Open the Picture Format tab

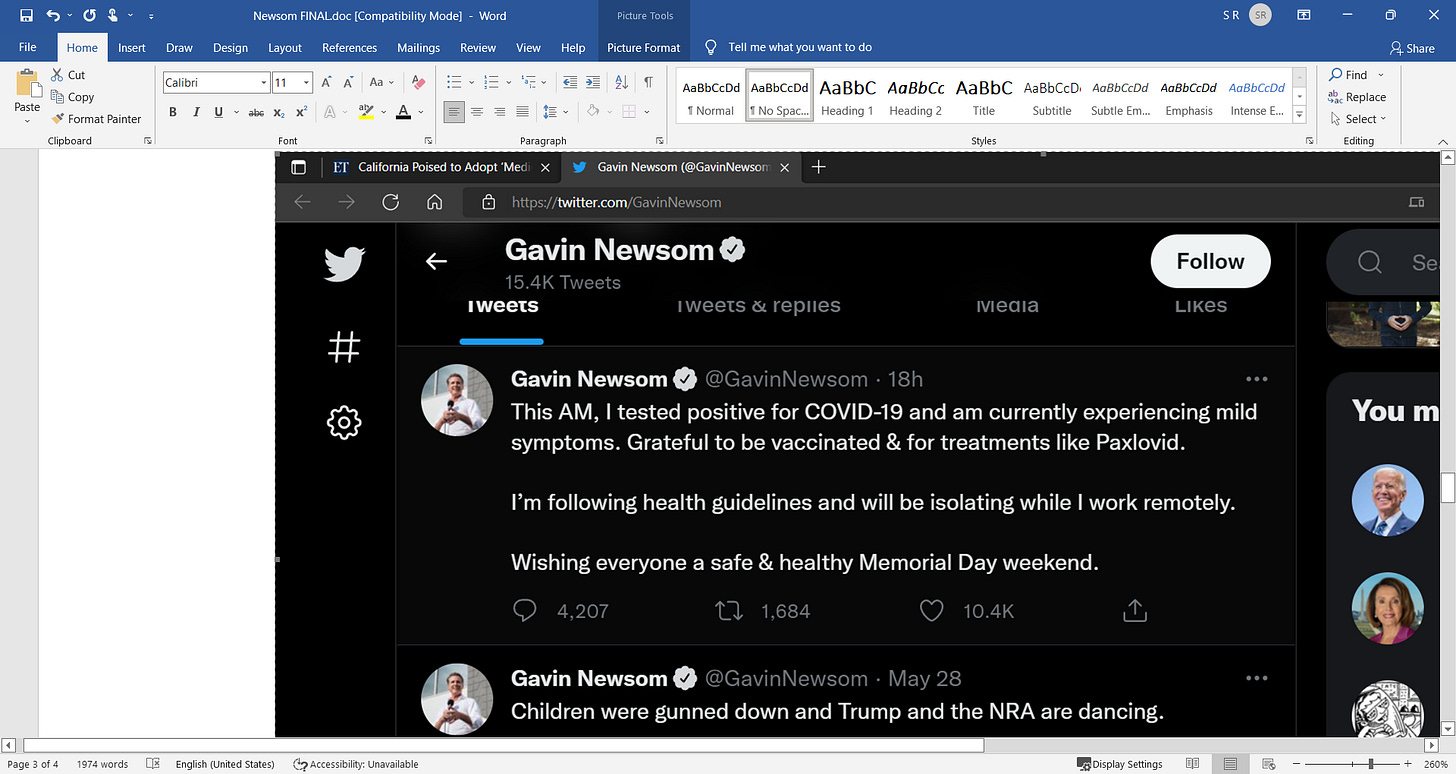click(x=644, y=47)
